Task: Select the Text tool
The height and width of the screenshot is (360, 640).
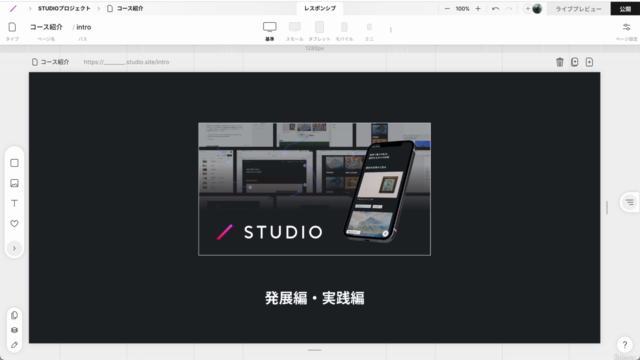Action: (x=14, y=203)
